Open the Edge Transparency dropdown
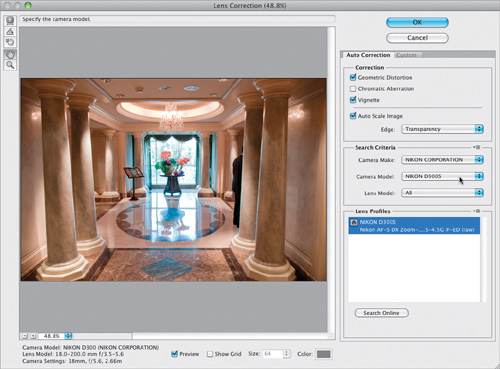 point(442,129)
